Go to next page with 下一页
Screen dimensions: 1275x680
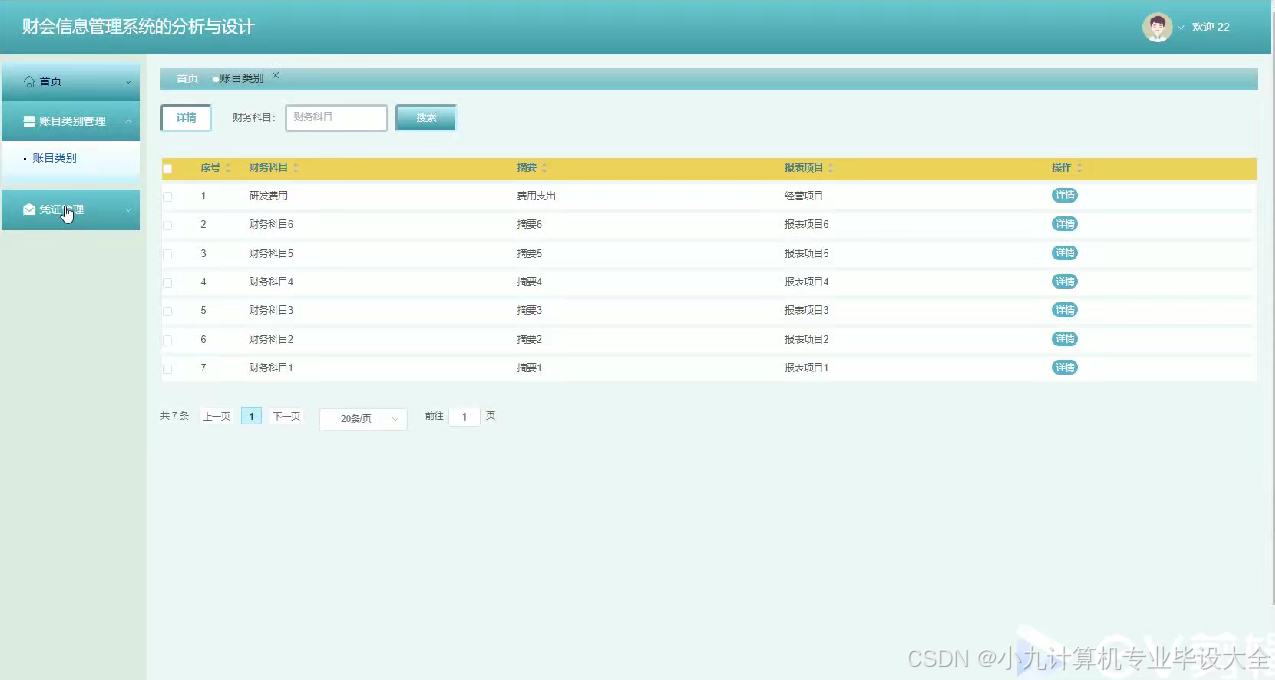(x=286, y=416)
